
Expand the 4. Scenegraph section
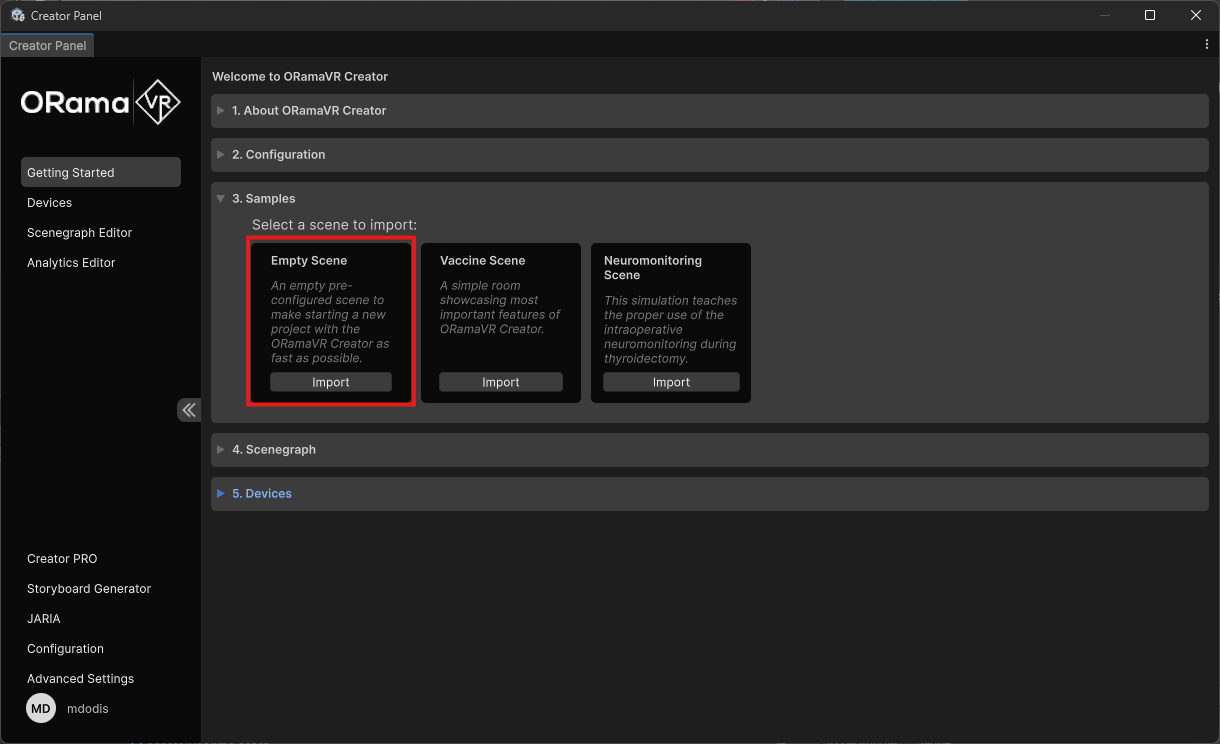coord(709,450)
